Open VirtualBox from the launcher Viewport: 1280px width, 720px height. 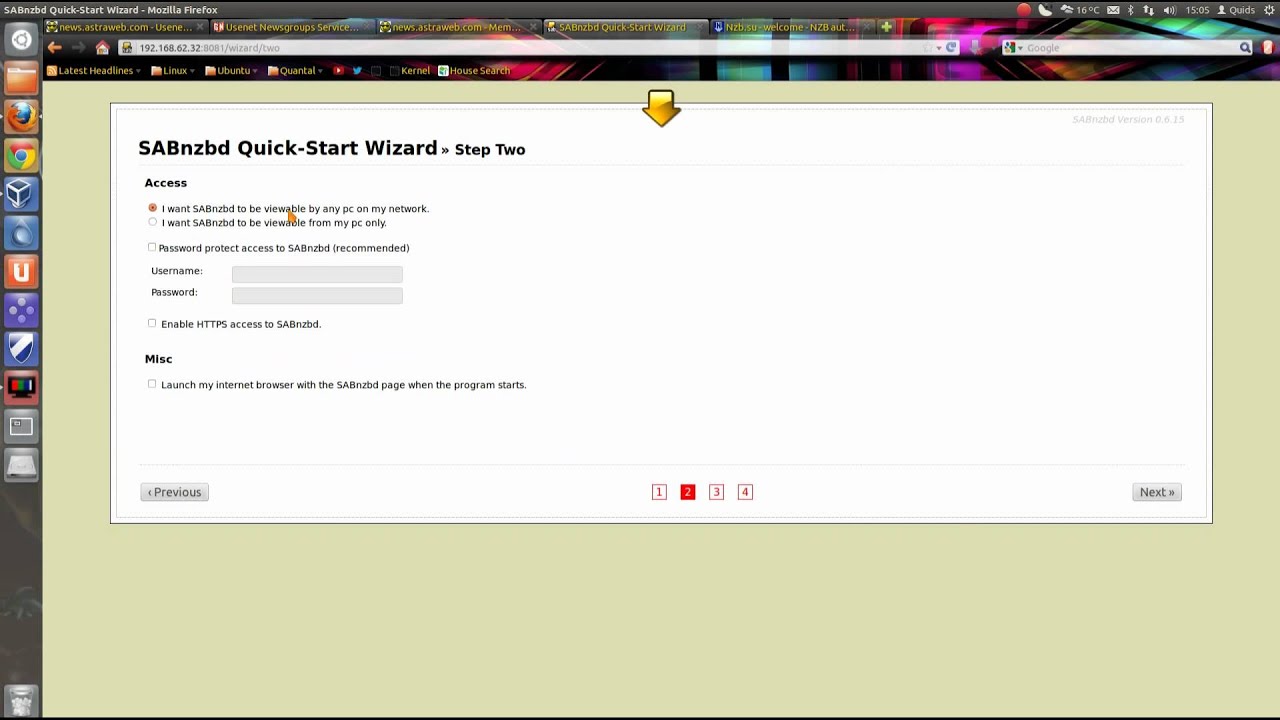(21, 194)
